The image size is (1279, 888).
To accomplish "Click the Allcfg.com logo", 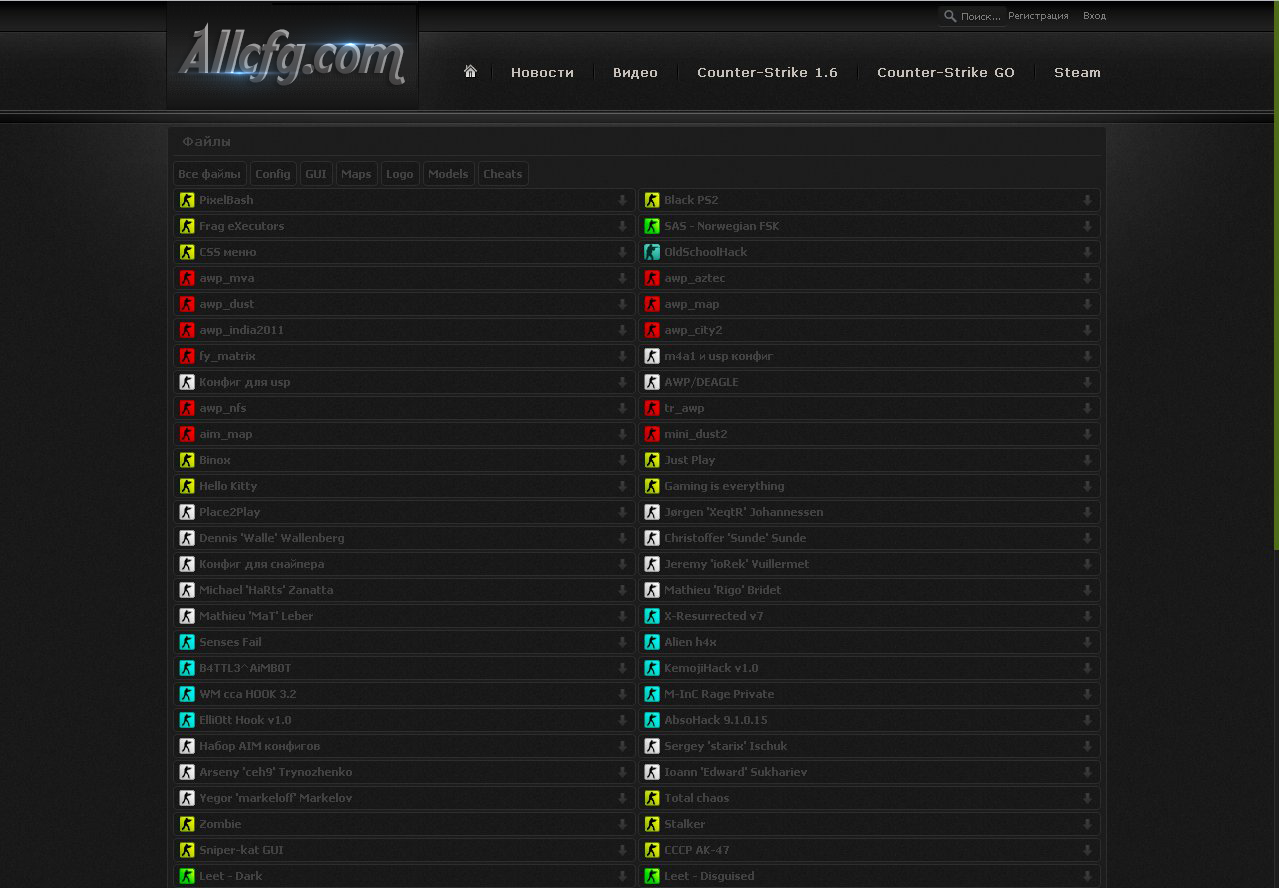I will pos(292,56).
